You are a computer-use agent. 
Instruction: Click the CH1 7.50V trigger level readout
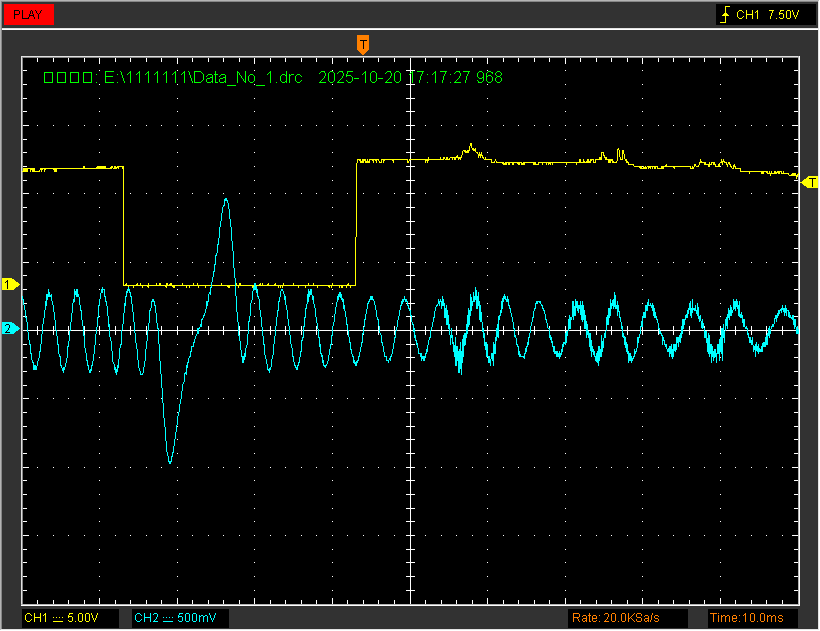click(x=768, y=15)
